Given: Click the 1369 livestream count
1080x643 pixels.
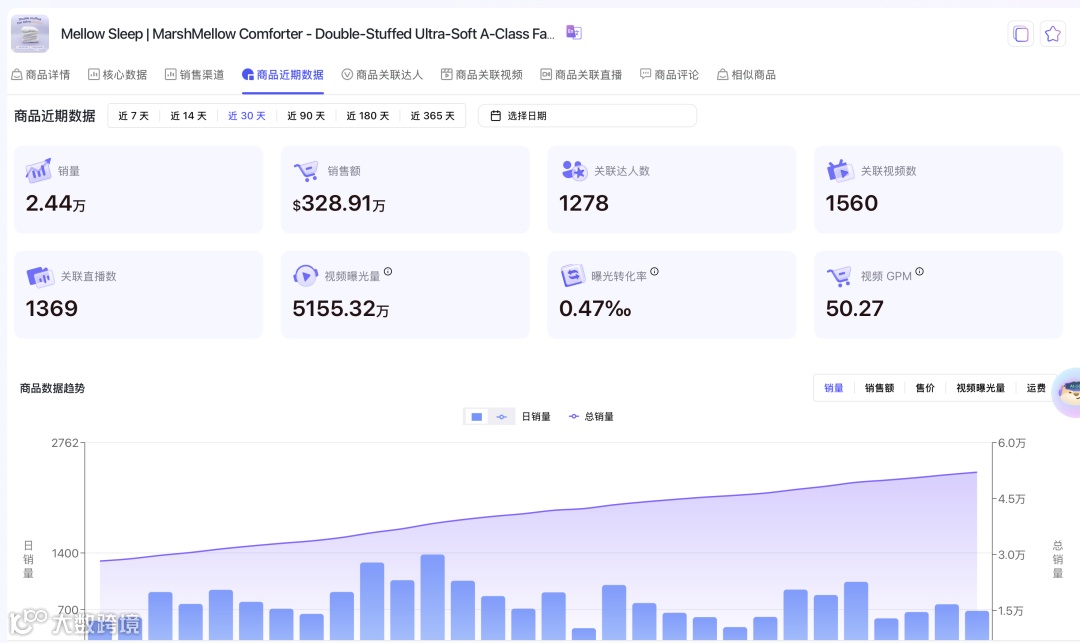Looking at the screenshot, I should coord(52,308).
